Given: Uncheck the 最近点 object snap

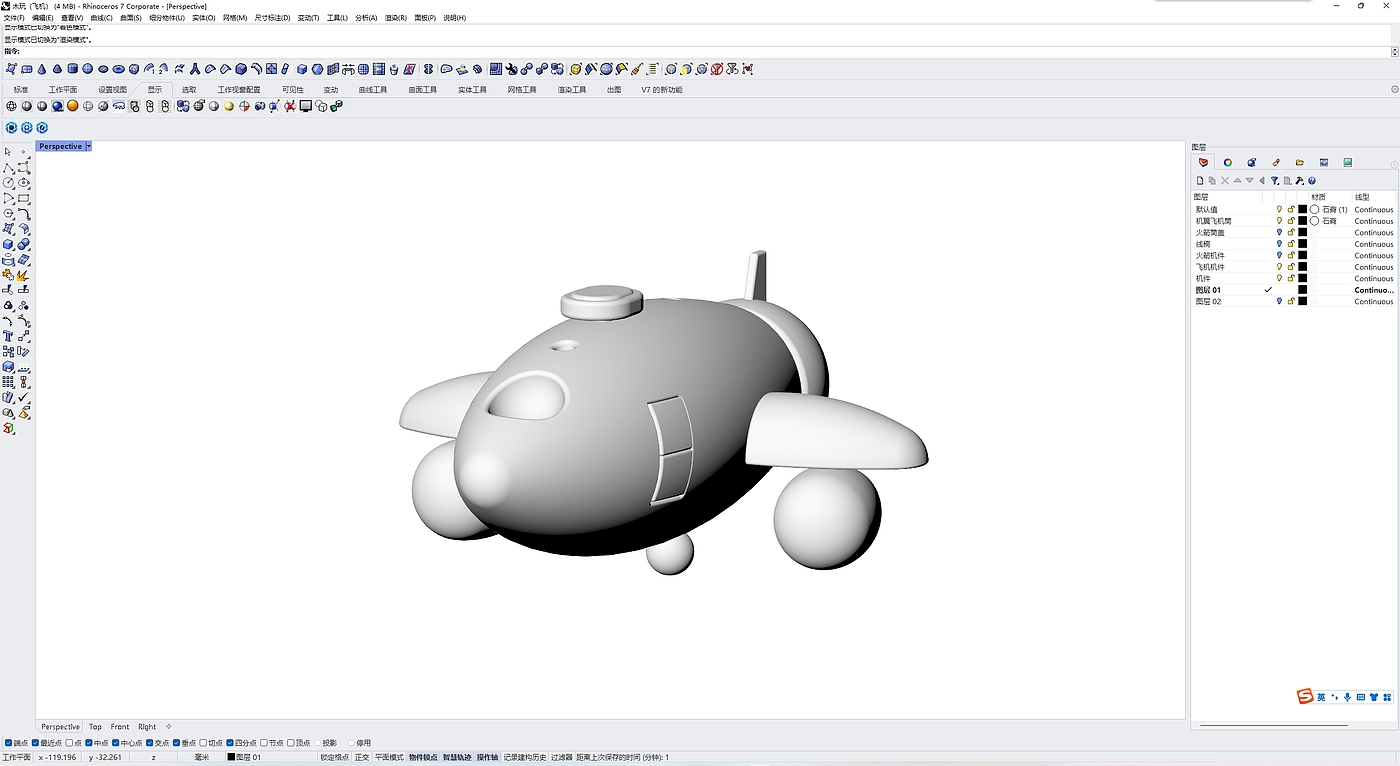Looking at the screenshot, I should coord(37,743).
